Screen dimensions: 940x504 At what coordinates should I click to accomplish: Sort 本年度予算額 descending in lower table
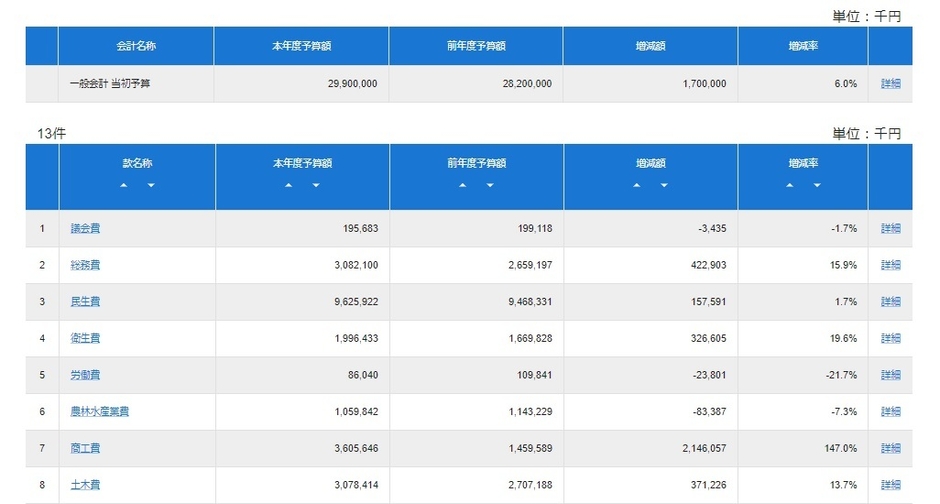pyautogui.click(x=316, y=186)
